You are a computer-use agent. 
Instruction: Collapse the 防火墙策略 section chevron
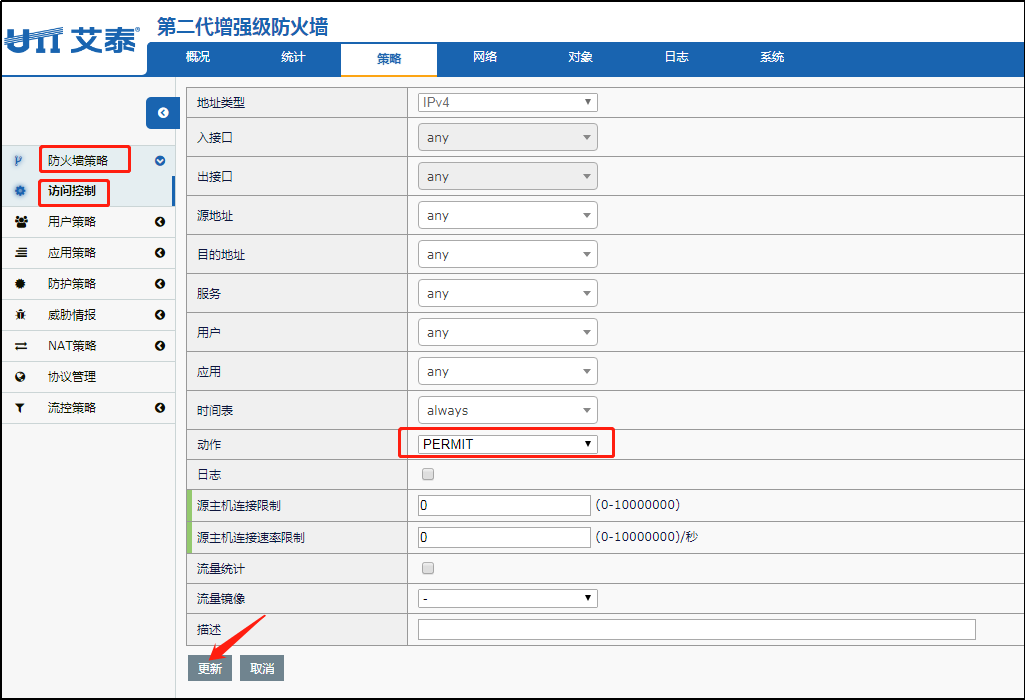click(x=160, y=160)
